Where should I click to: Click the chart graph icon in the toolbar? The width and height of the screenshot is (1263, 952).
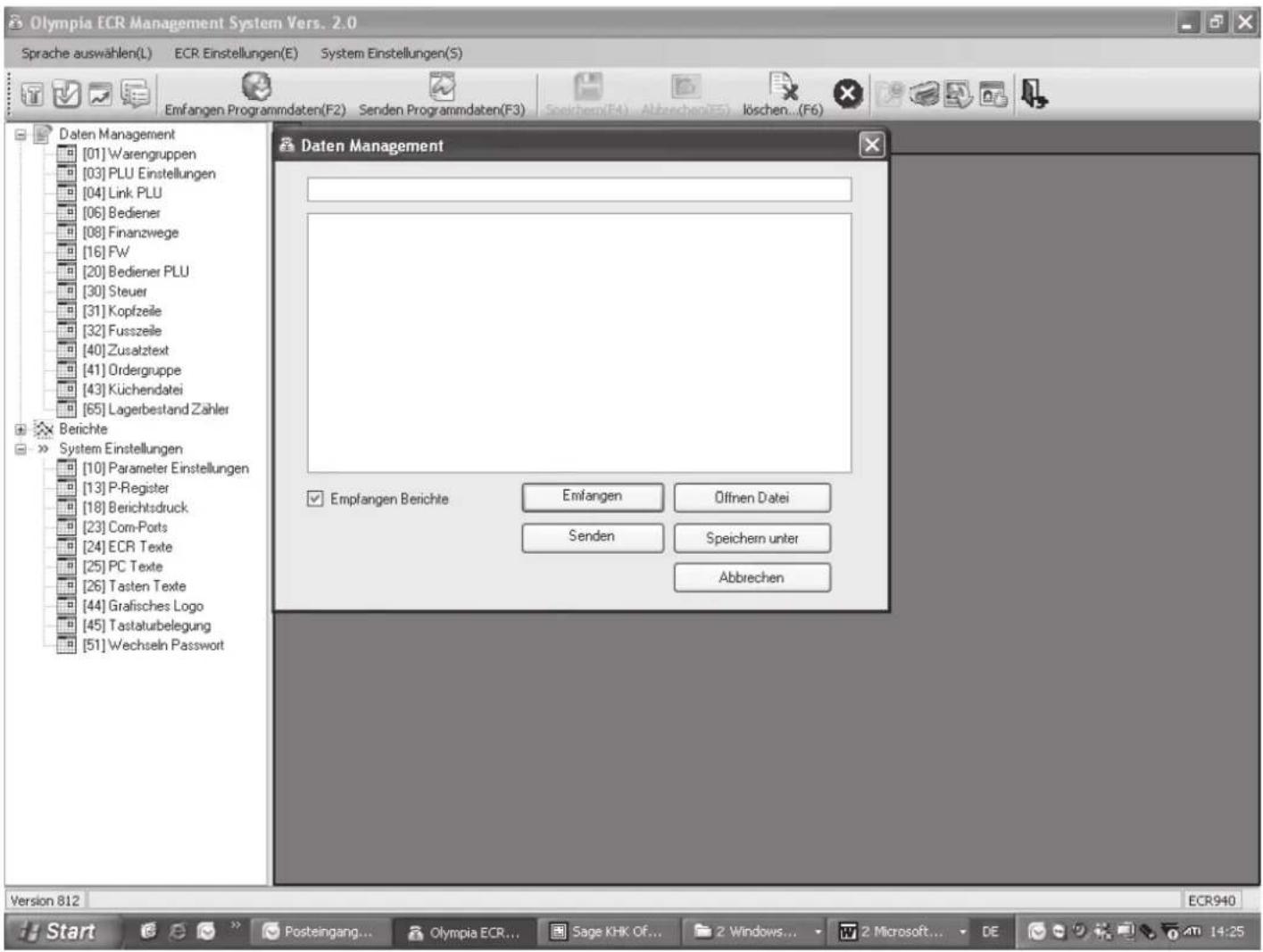(100, 94)
